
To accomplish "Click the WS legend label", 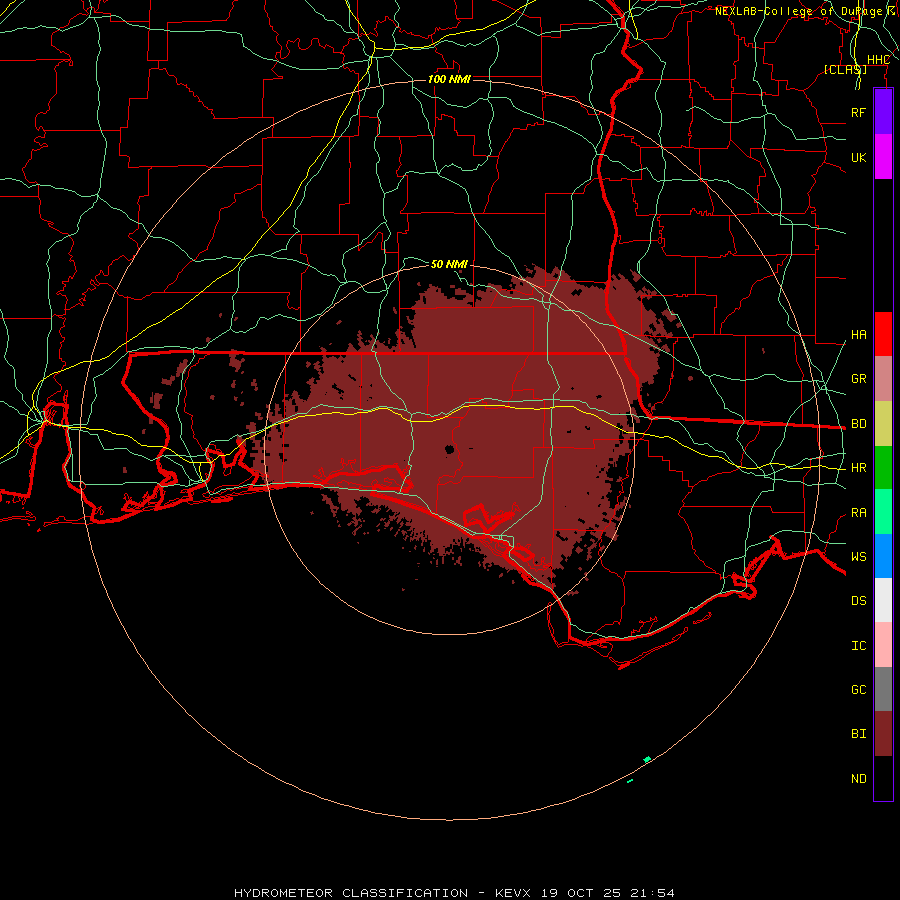I will click(x=858, y=557).
